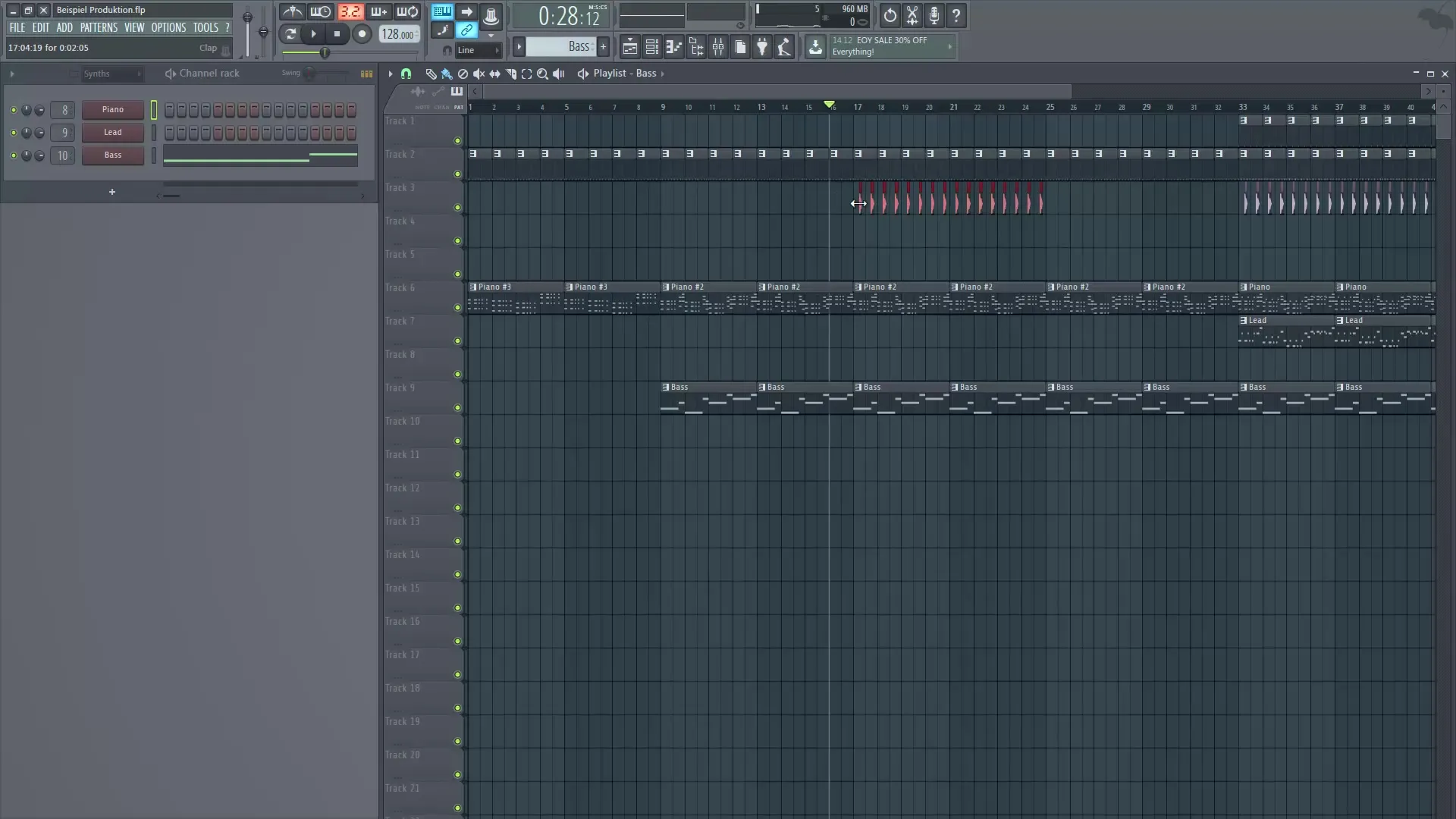
Task: Open the Plugin picker
Action: coord(762,46)
